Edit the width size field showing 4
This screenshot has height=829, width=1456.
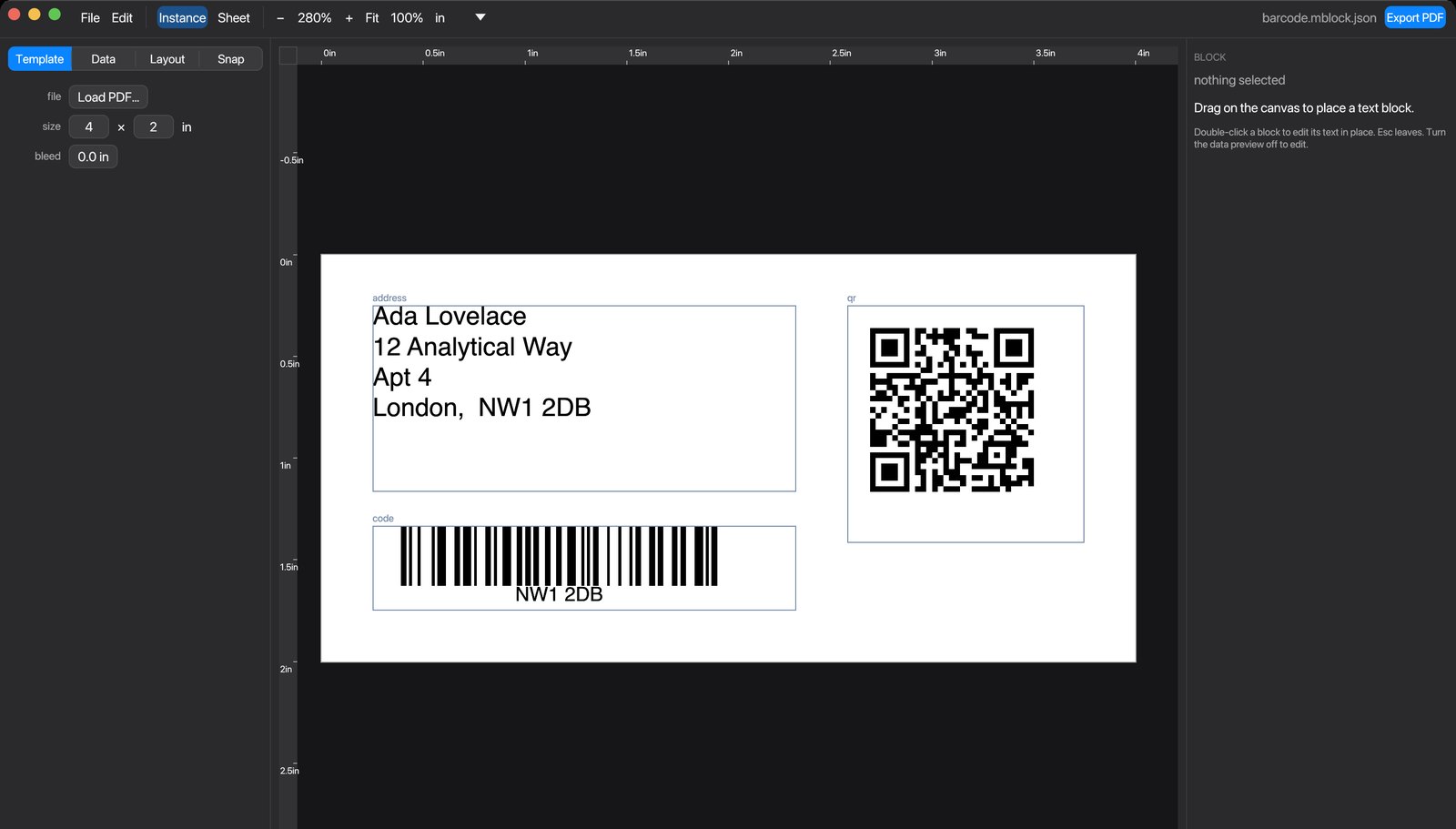tap(89, 126)
